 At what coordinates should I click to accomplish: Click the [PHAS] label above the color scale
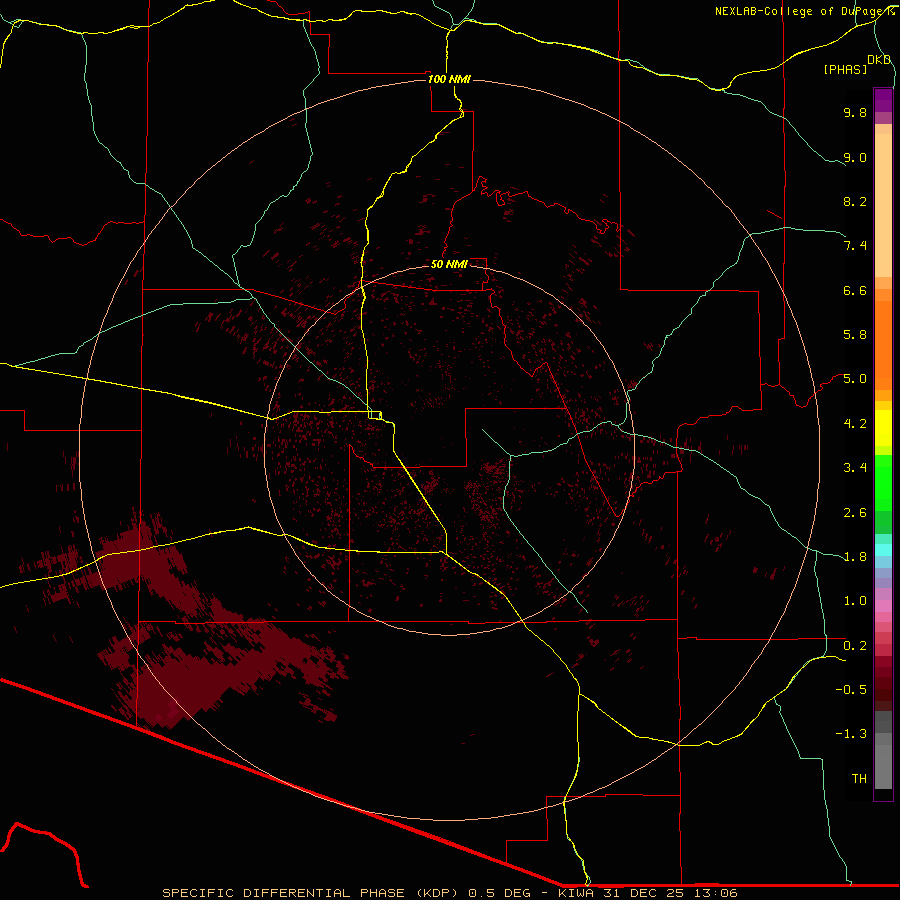(x=845, y=69)
